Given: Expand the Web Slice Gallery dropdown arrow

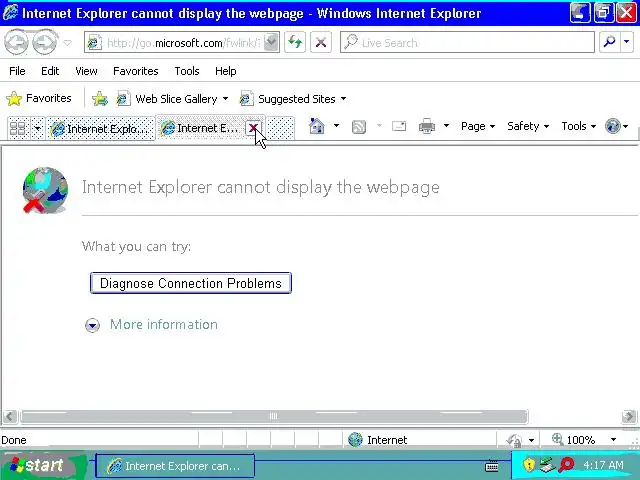Looking at the screenshot, I should pos(225,99).
